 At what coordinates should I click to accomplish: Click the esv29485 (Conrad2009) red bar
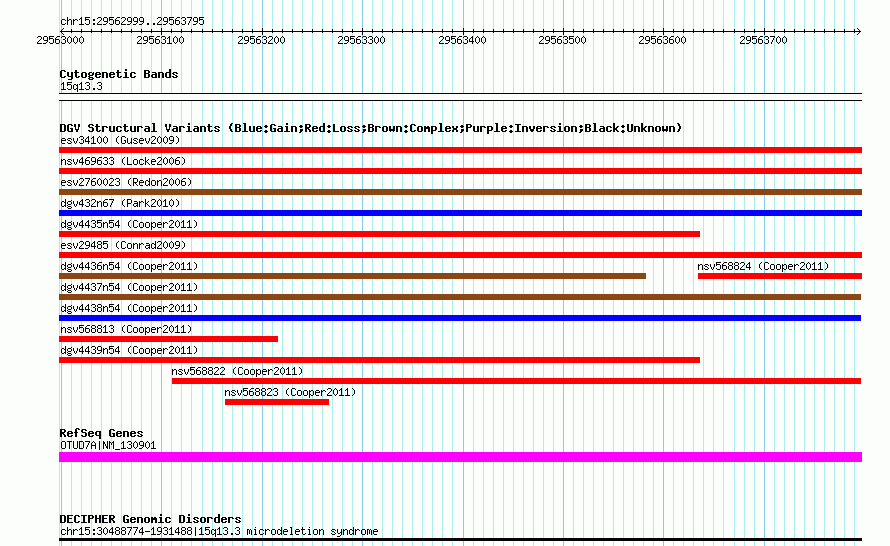(x=460, y=255)
